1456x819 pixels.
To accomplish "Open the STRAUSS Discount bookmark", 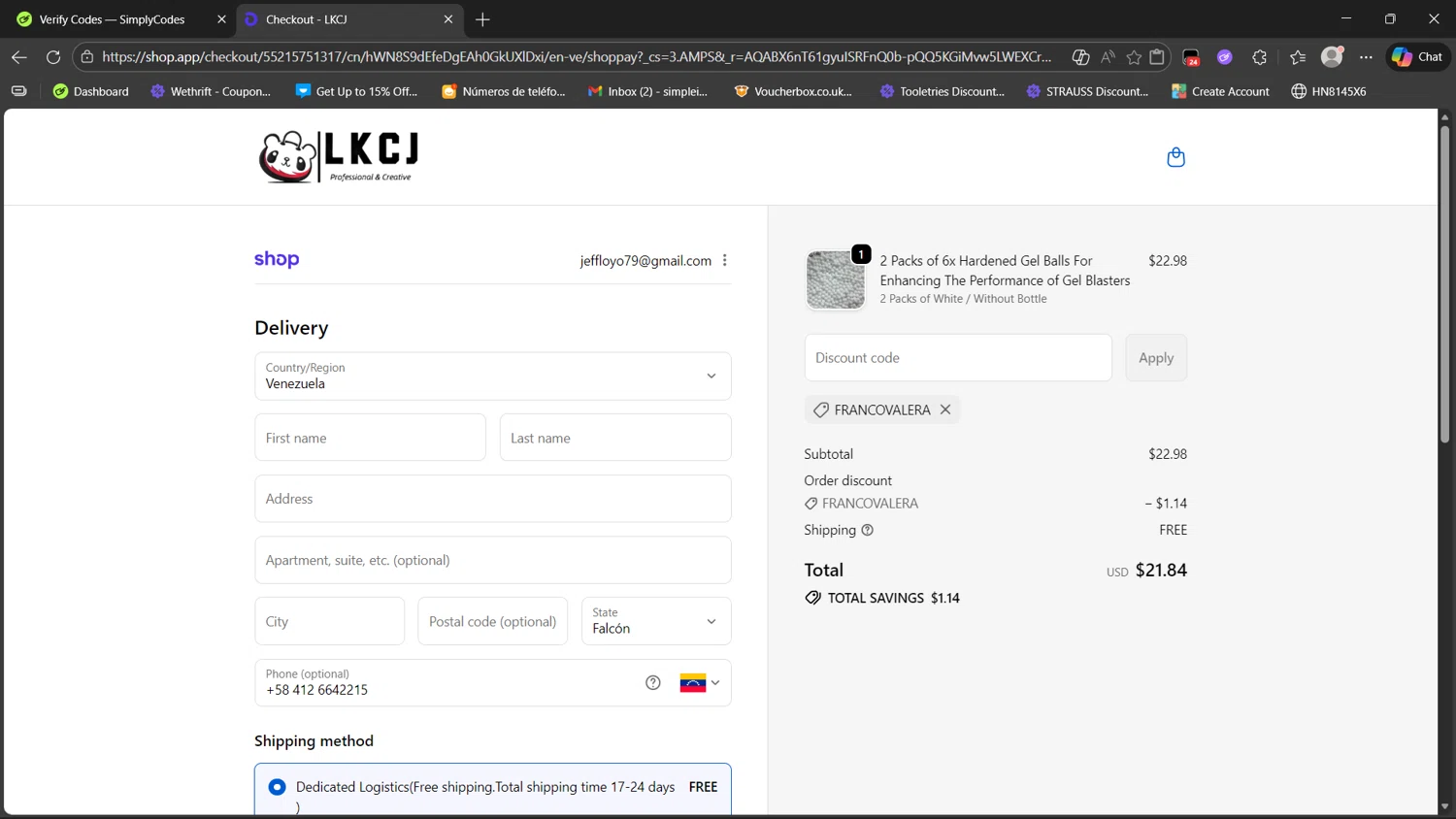I will [x=1087, y=91].
